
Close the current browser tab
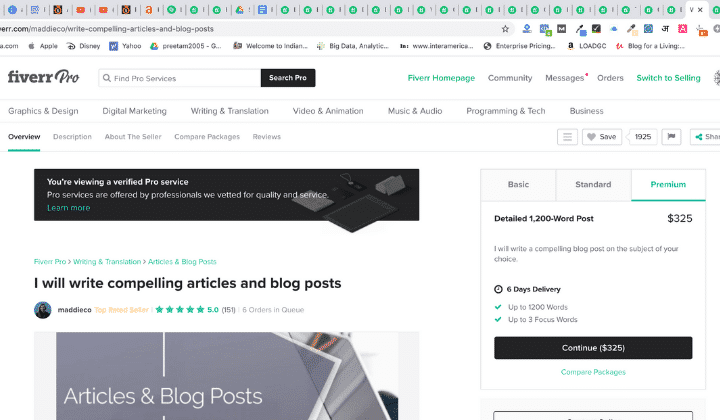700,10
